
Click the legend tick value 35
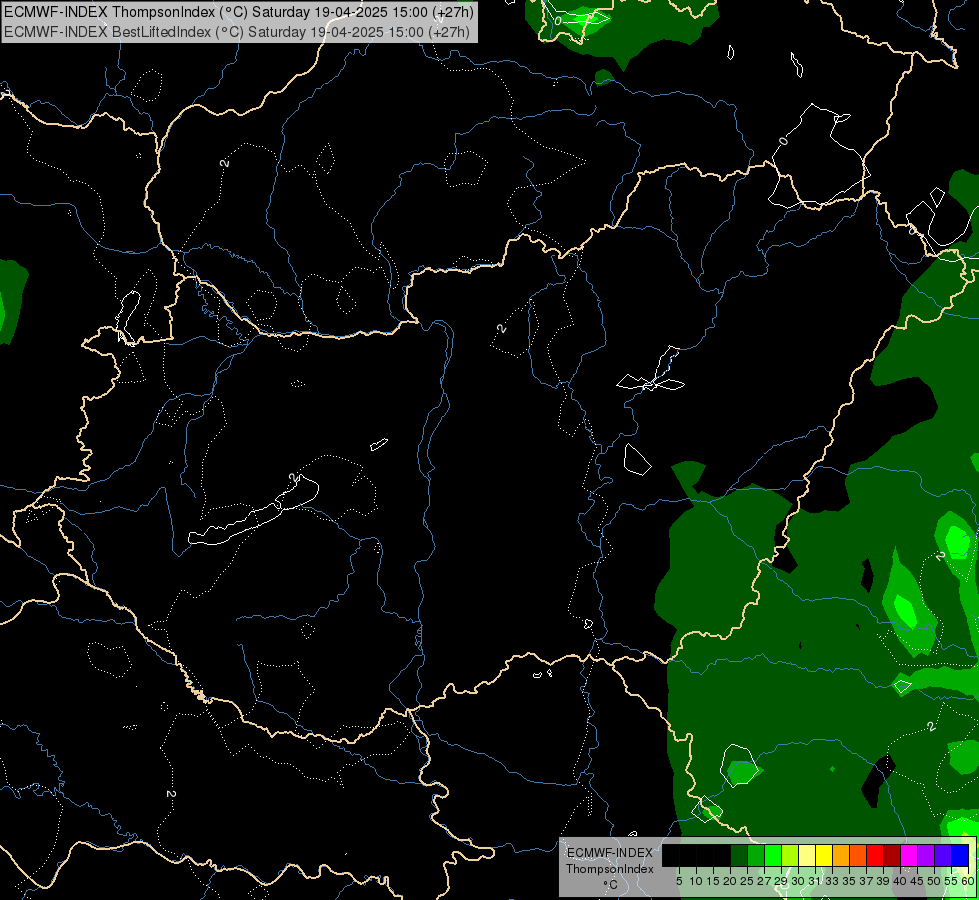point(849,881)
